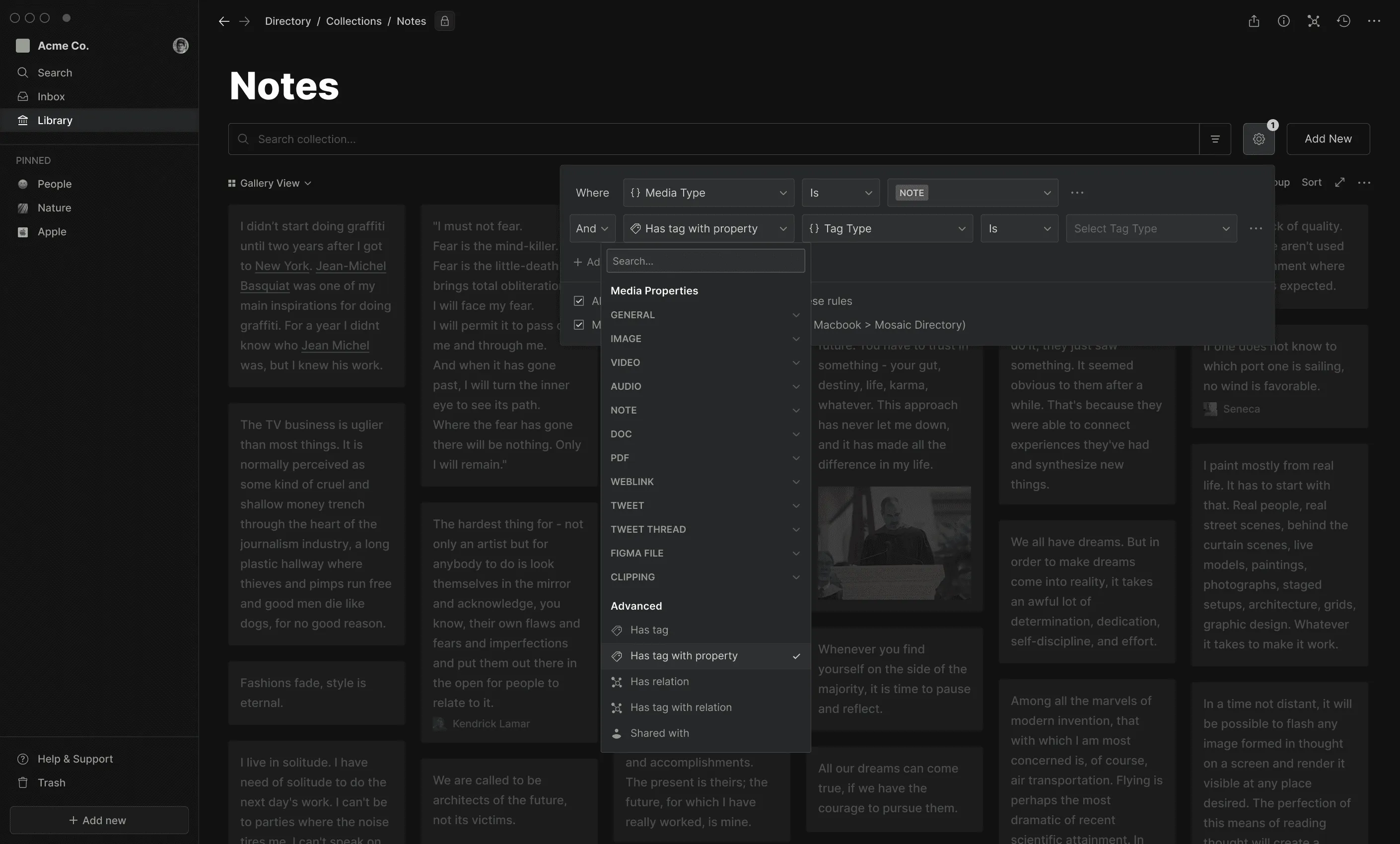Open Trash in the sidebar
This screenshot has height=844, width=1400.
[x=99, y=782]
